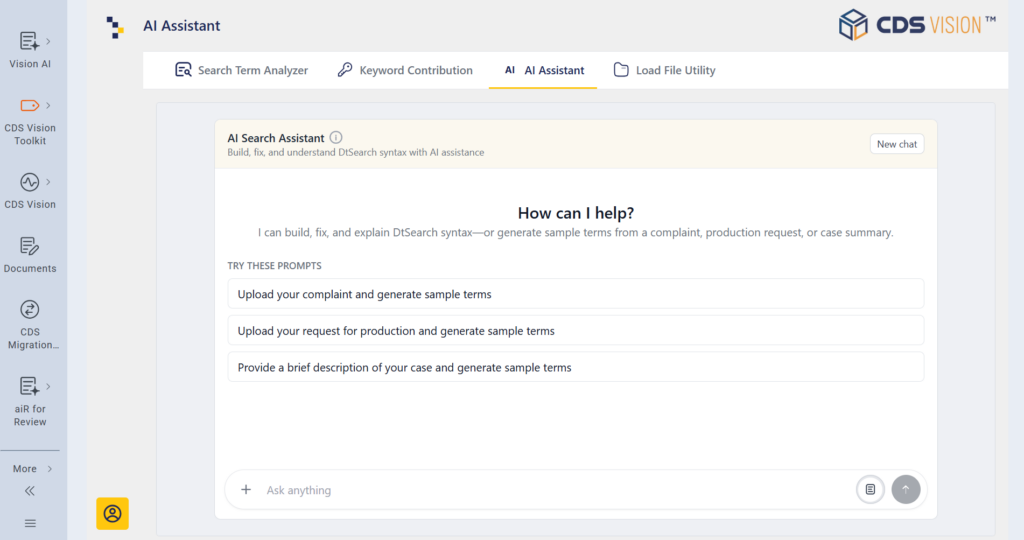This screenshot has width=1024, height=540.
Task: Click the plus attach icon
Action: point(246,489)
